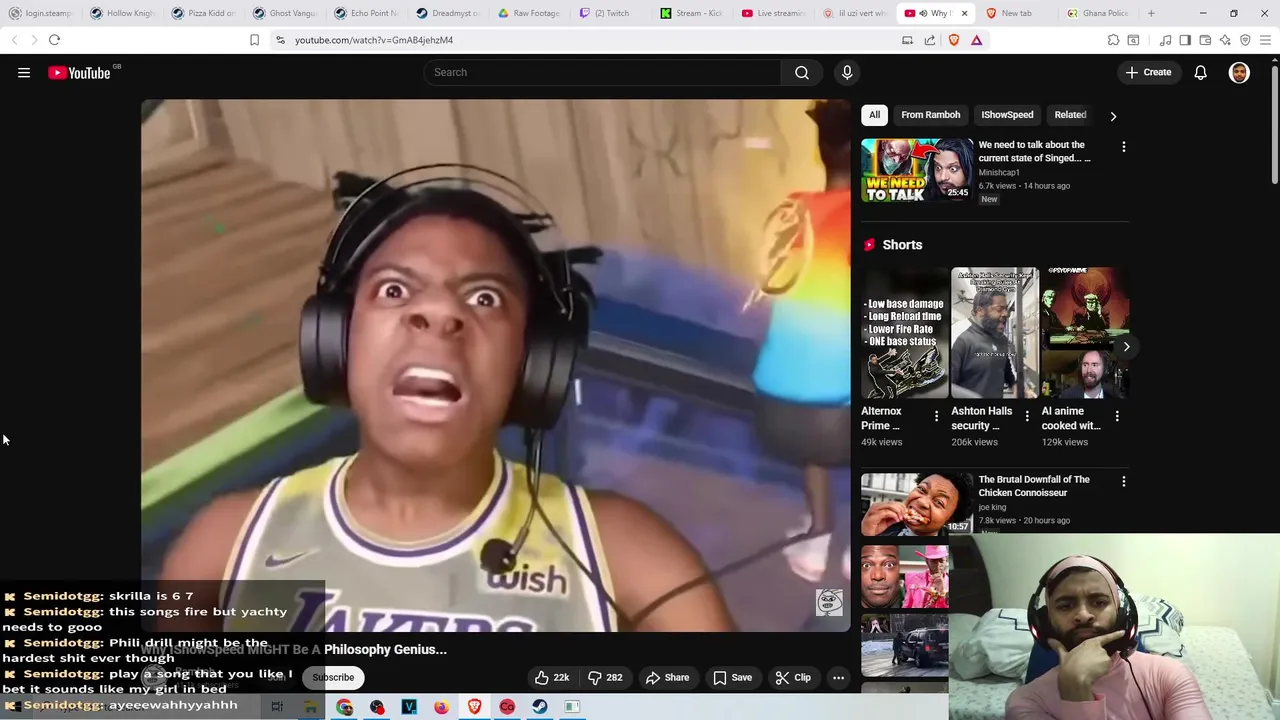Select the Related filter chip

click(1070, 115)
